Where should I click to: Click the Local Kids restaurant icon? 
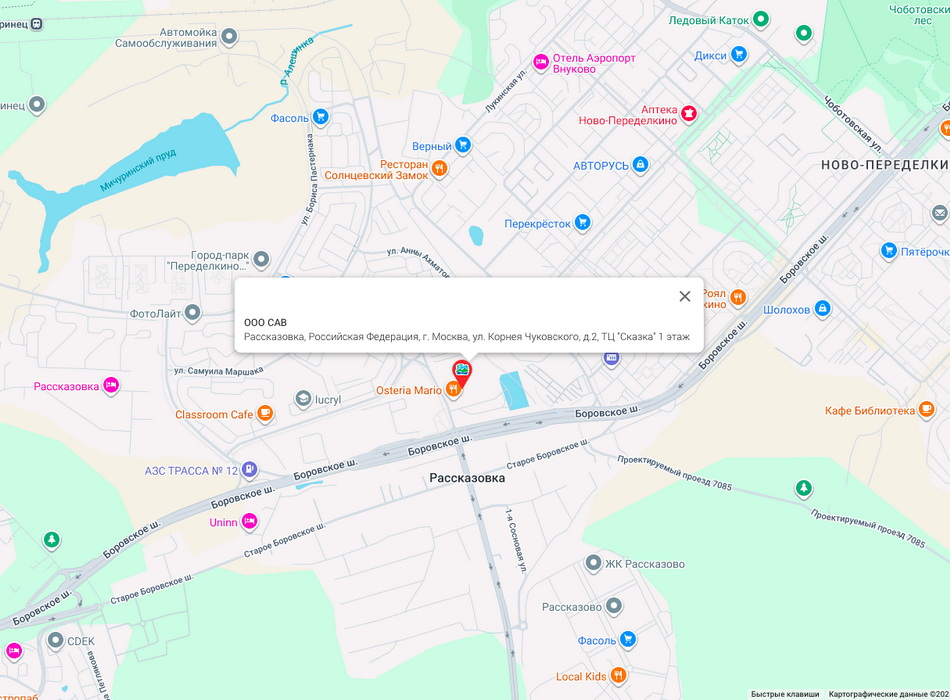(618, 675)
